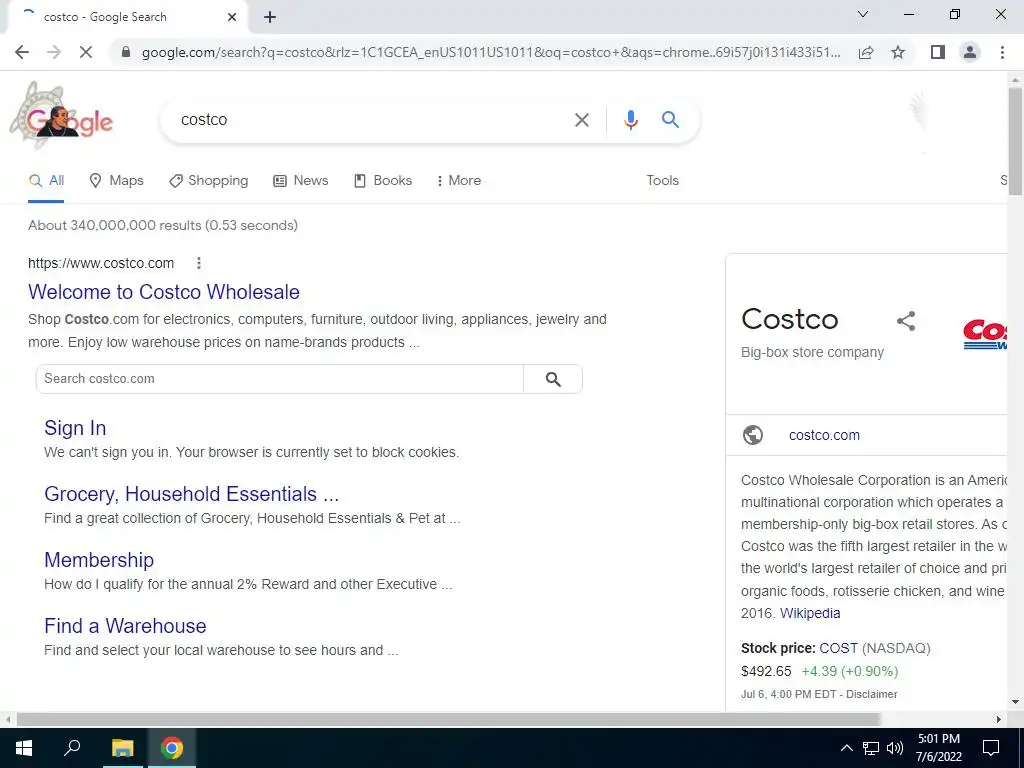The height and width of the screenshot is (768, 1024).
Task: Open the browser side panel icon
Action: (x=938, y=52)
